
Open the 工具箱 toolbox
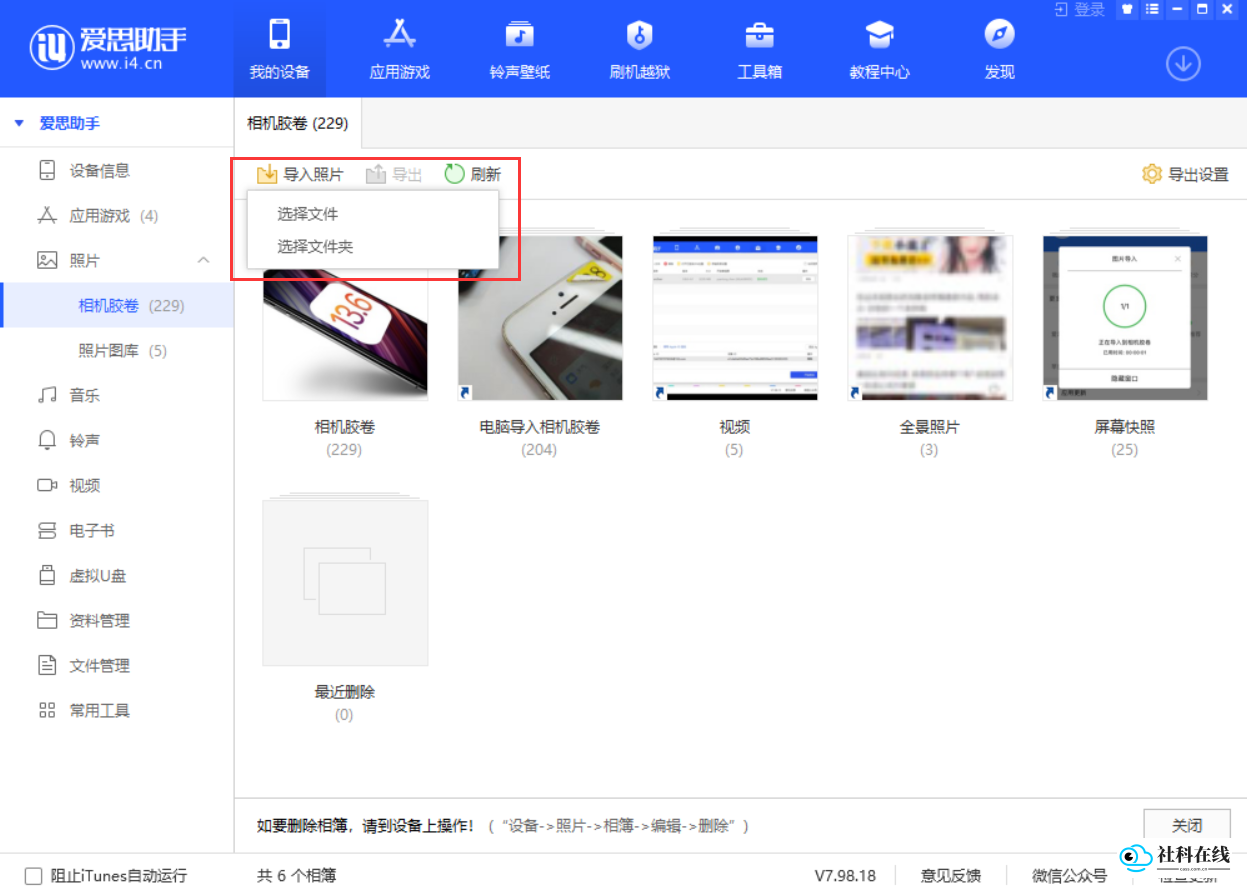tap(759, 48)
